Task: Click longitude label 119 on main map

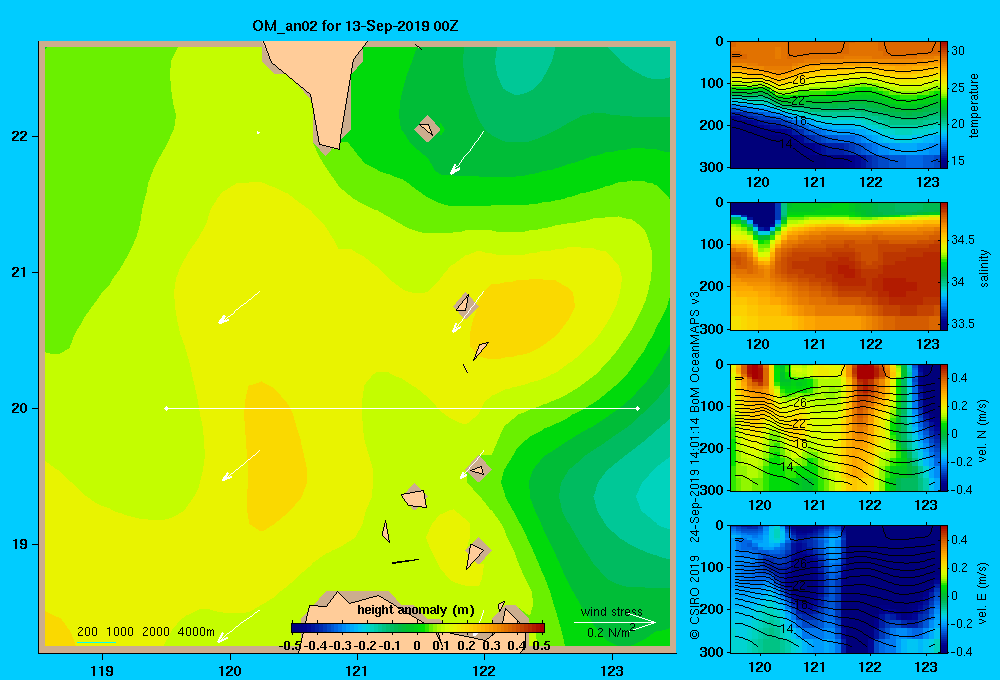Action: point(102,670)
